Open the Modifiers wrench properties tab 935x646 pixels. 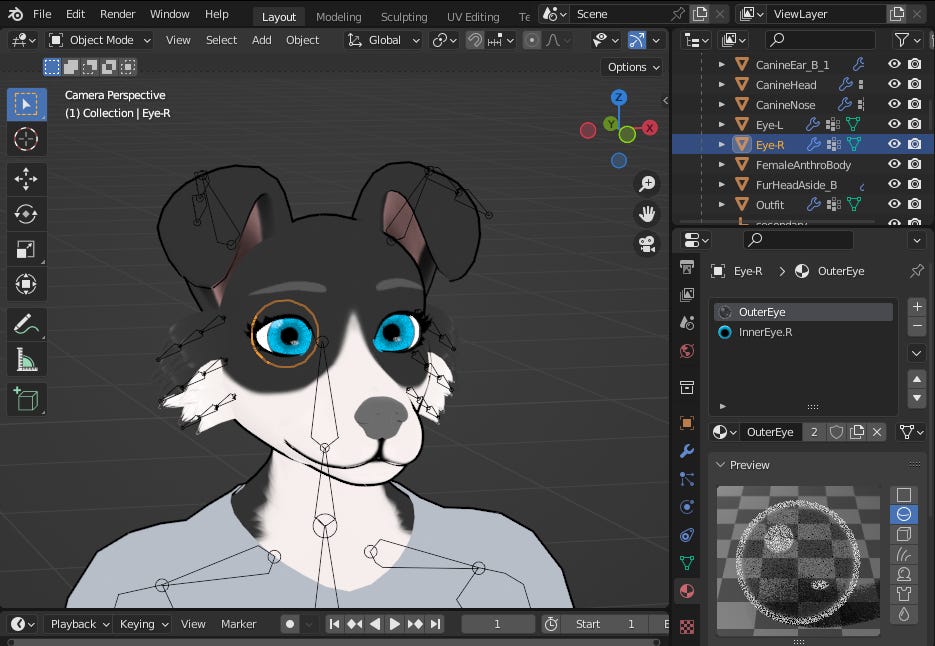tap(687, 451)
